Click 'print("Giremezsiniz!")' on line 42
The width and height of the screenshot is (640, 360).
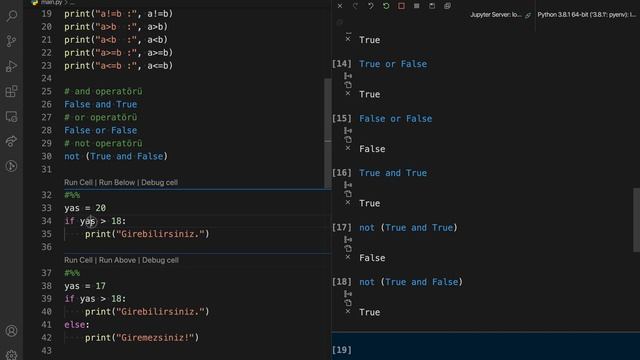(142, 338)
